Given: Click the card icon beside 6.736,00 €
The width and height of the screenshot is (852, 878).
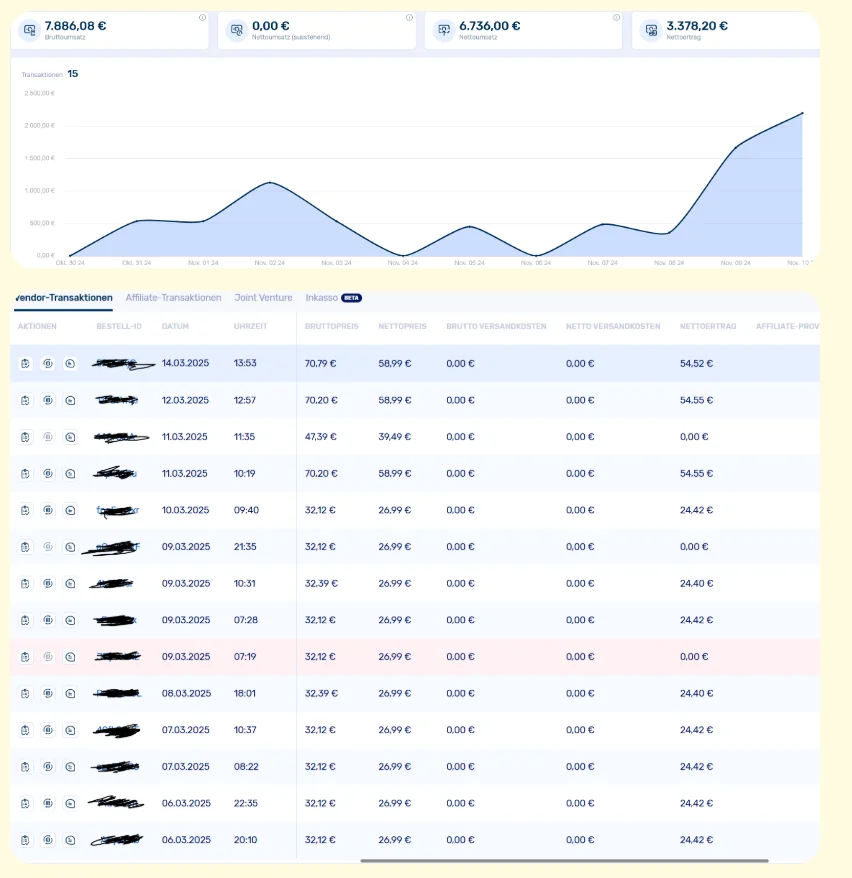Looking at the screenshot, I should [x=444, y=30].
